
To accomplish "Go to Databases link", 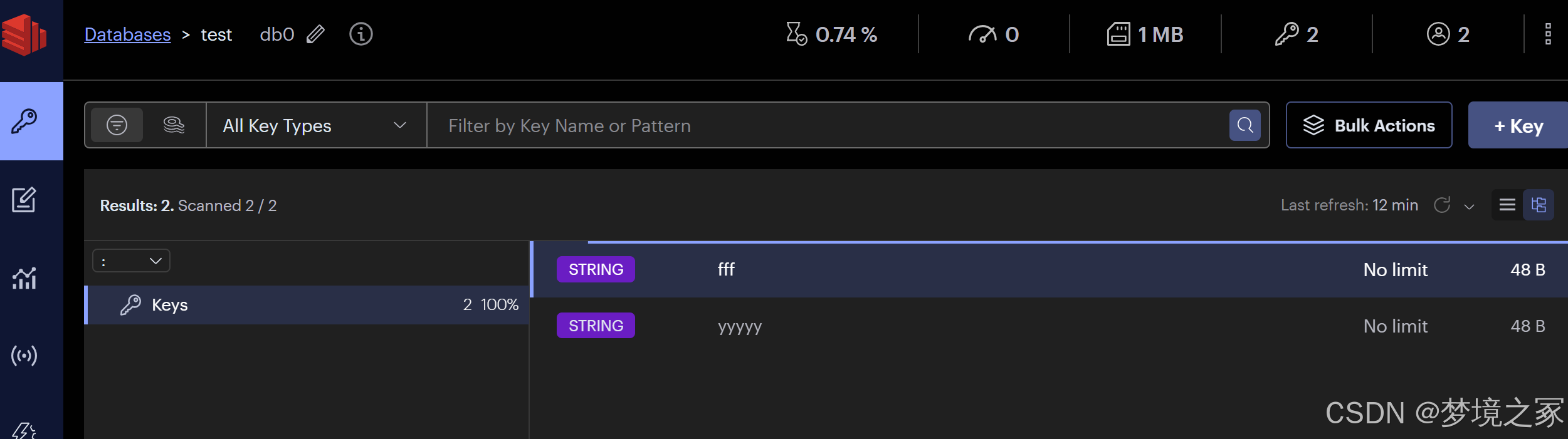I will [127, 34].
